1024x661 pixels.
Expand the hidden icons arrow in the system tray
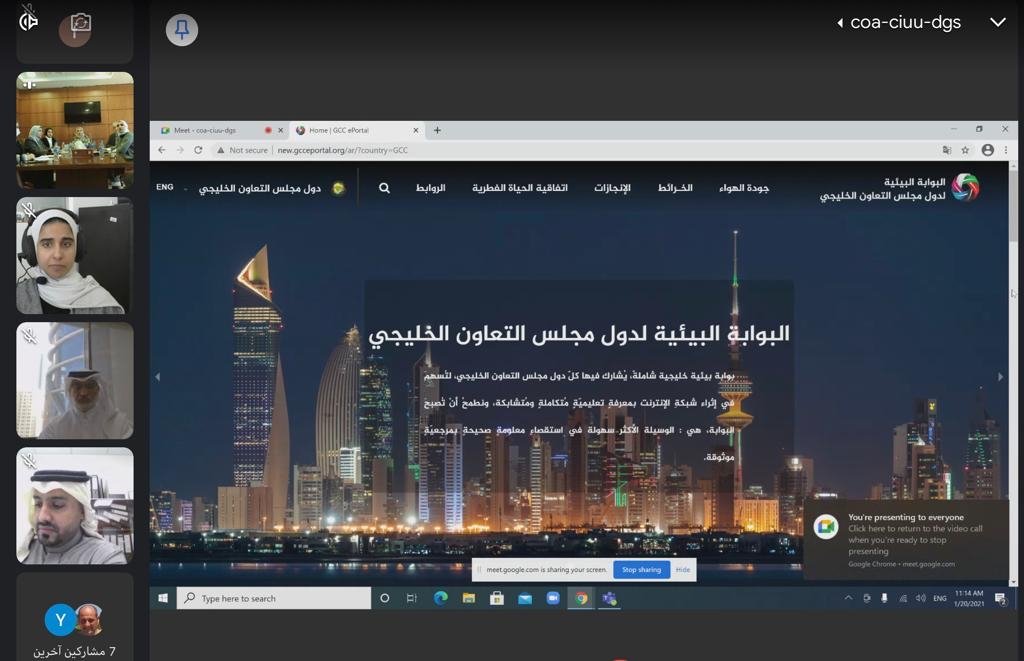click(x=849, y=598)
